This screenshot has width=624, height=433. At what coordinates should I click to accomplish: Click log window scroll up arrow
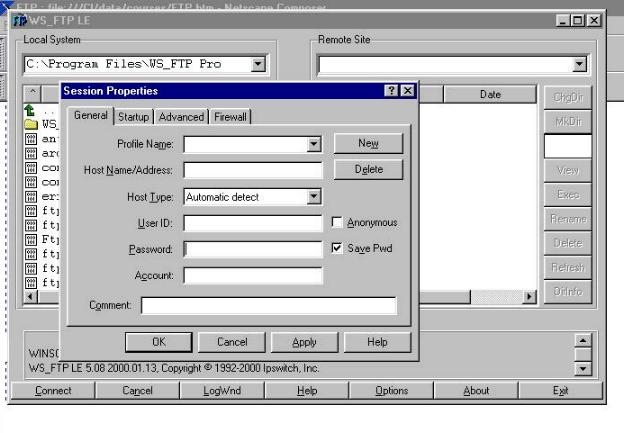tap(583, 341)
